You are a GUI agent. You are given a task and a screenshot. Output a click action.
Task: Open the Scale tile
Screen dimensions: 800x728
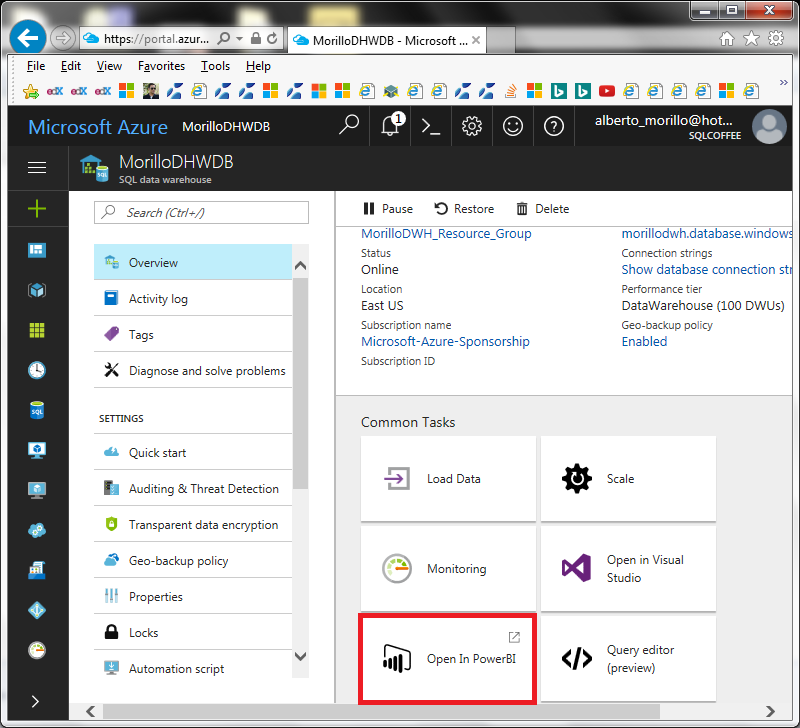pos(628,479)
